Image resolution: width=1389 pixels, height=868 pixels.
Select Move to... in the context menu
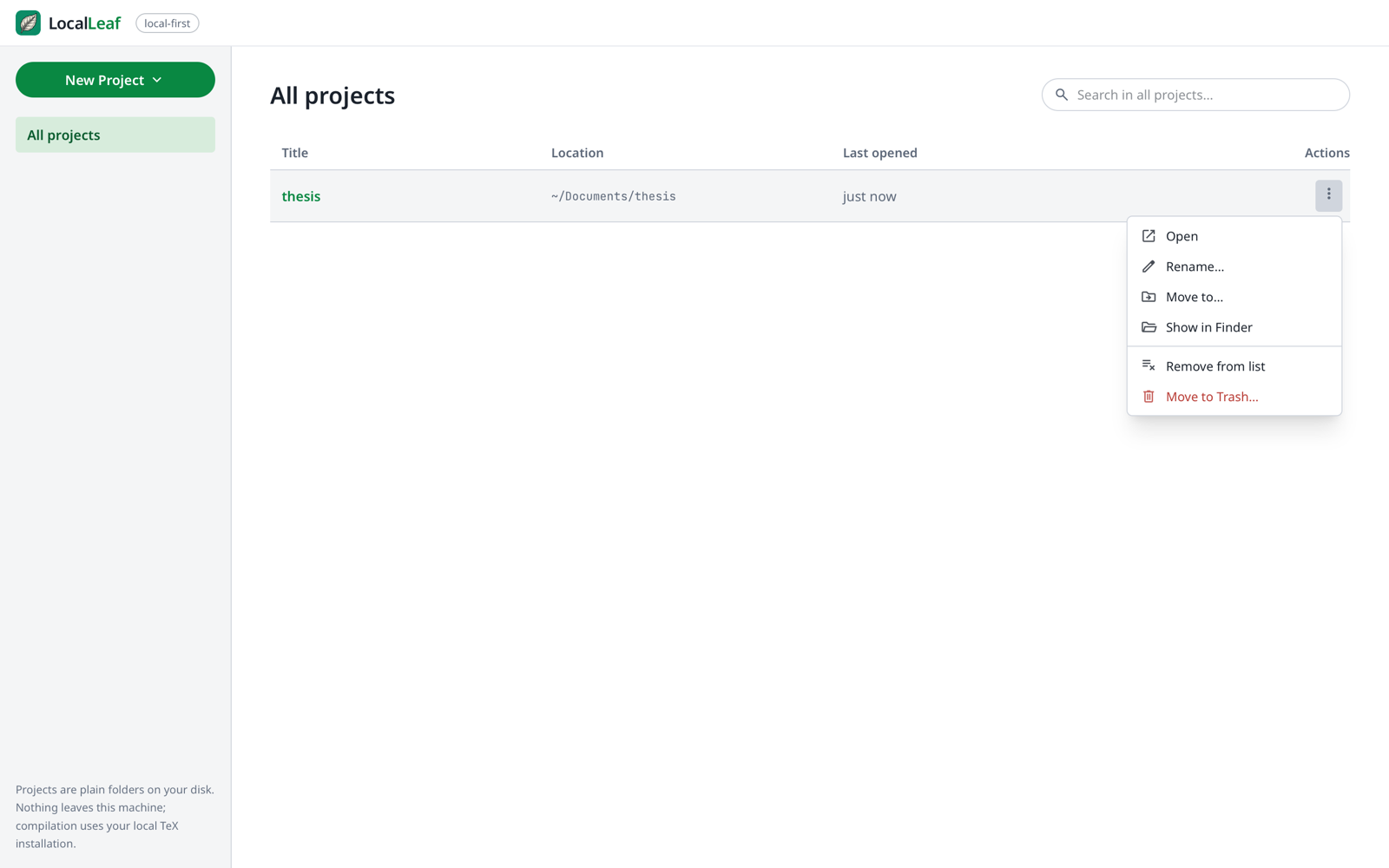point(1234,297)
